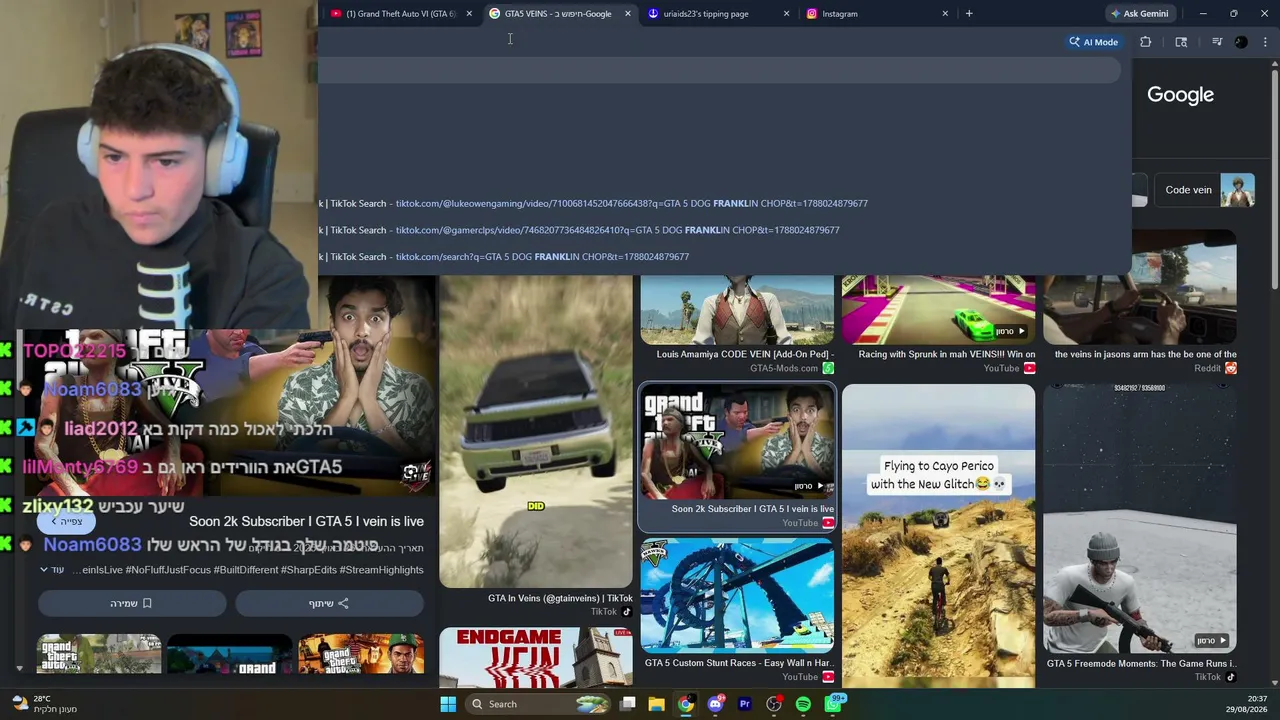Image resolution: width=1280 pixels, height=720 pixels.
Task: Launch Premiere Pro from the taskbar
Action: (744, 704)
